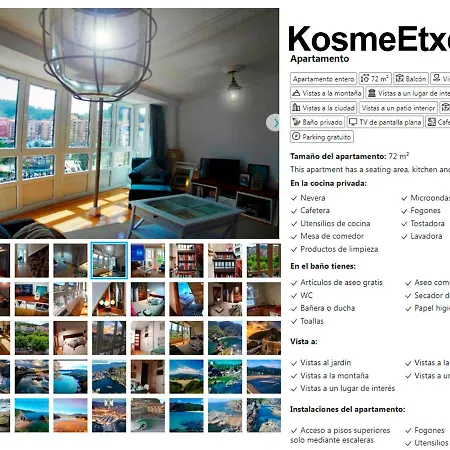This screenshot has height=450, width=450.
Task: Click 'Fogones' in the kitchen list
Action: pos(425,211)
